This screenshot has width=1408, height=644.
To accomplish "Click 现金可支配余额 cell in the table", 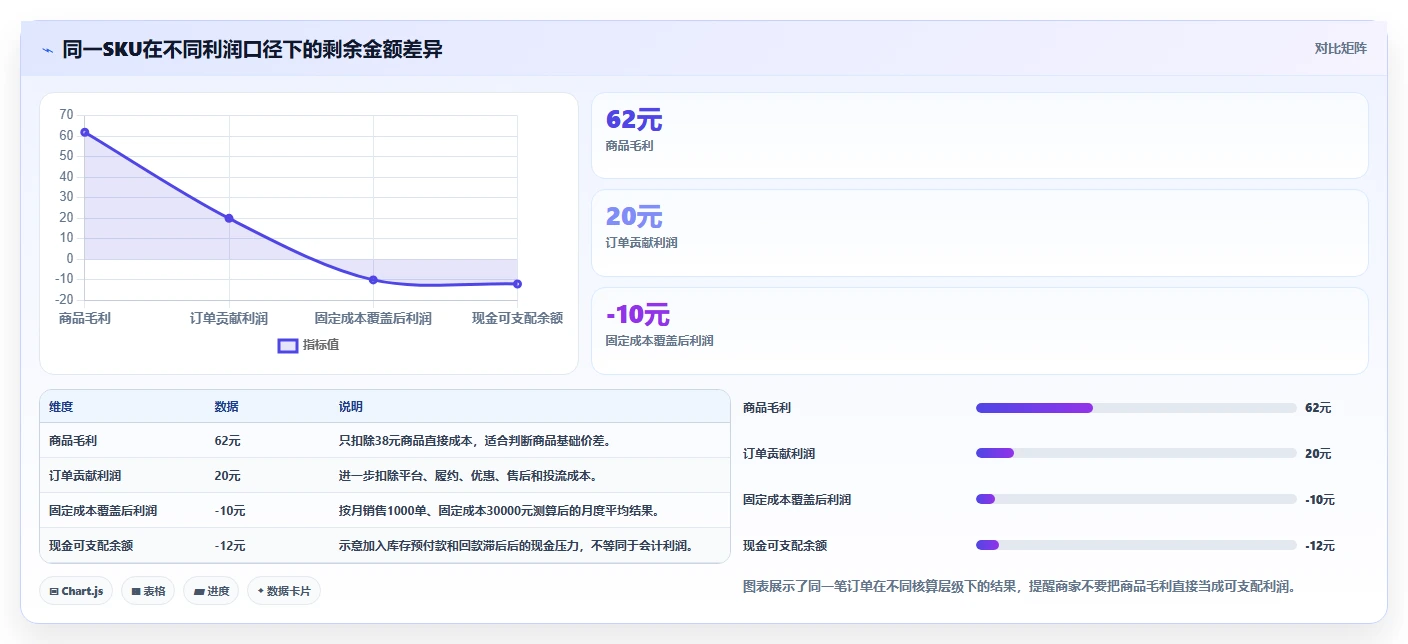I will point(91,545).
